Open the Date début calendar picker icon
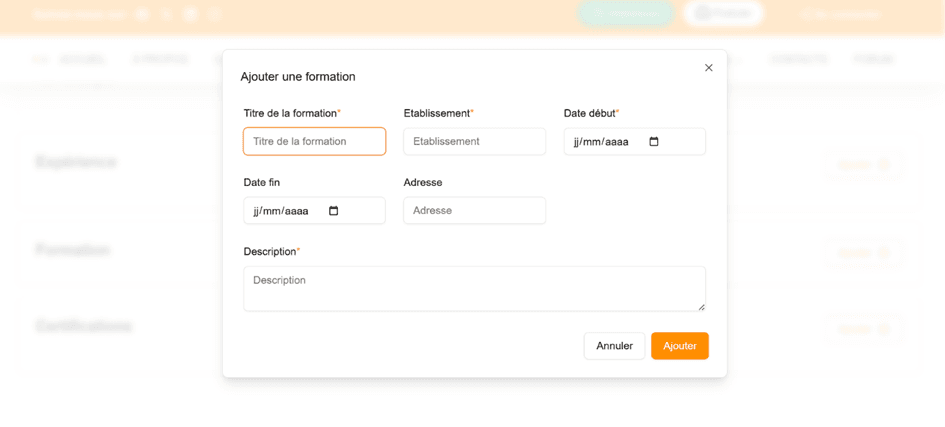 (x=654, y=142)
